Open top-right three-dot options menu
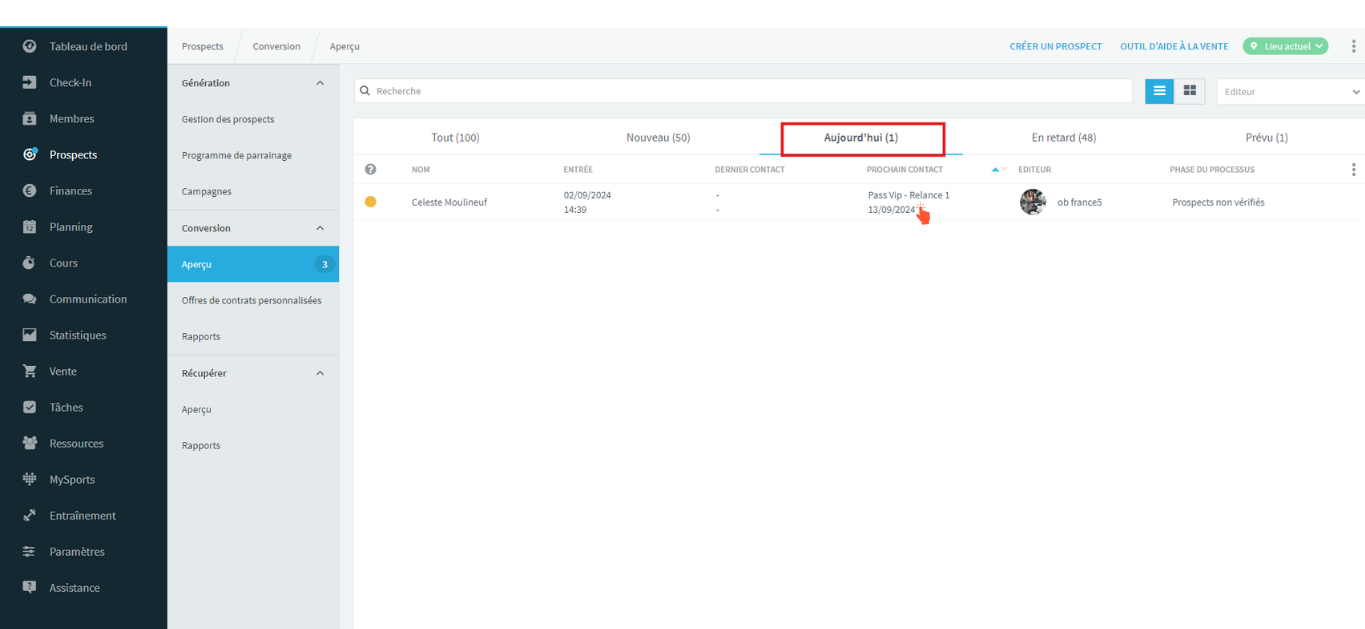The height and width of the screenshot is (629, 1365). (1354, 46)
